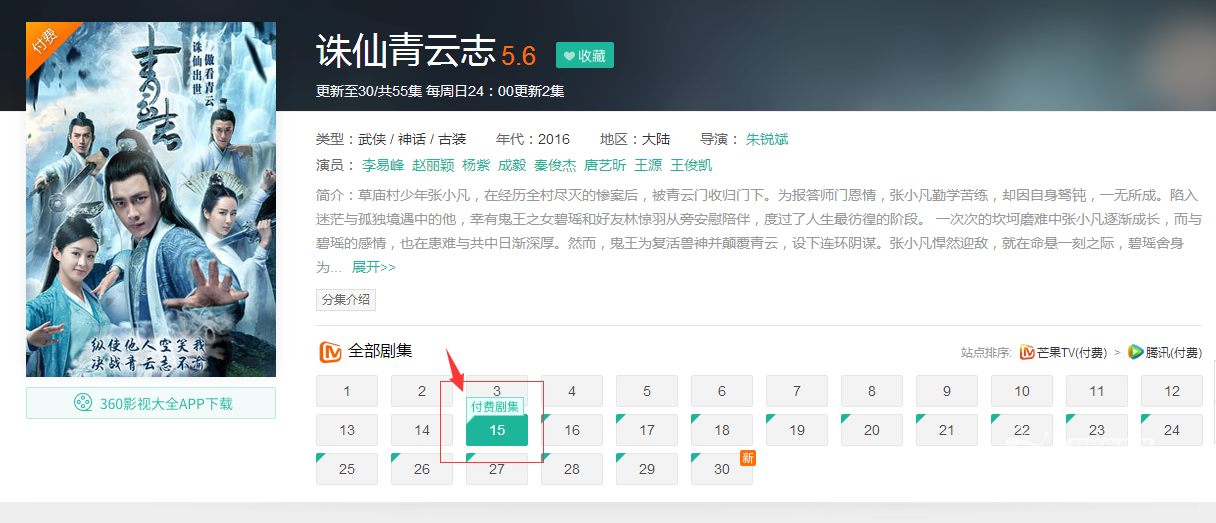Image resolution: width=1216 pixels, height=523 pixels.
Task: Expand the synopsis with 展开>>
Action: tap(374, 267)
